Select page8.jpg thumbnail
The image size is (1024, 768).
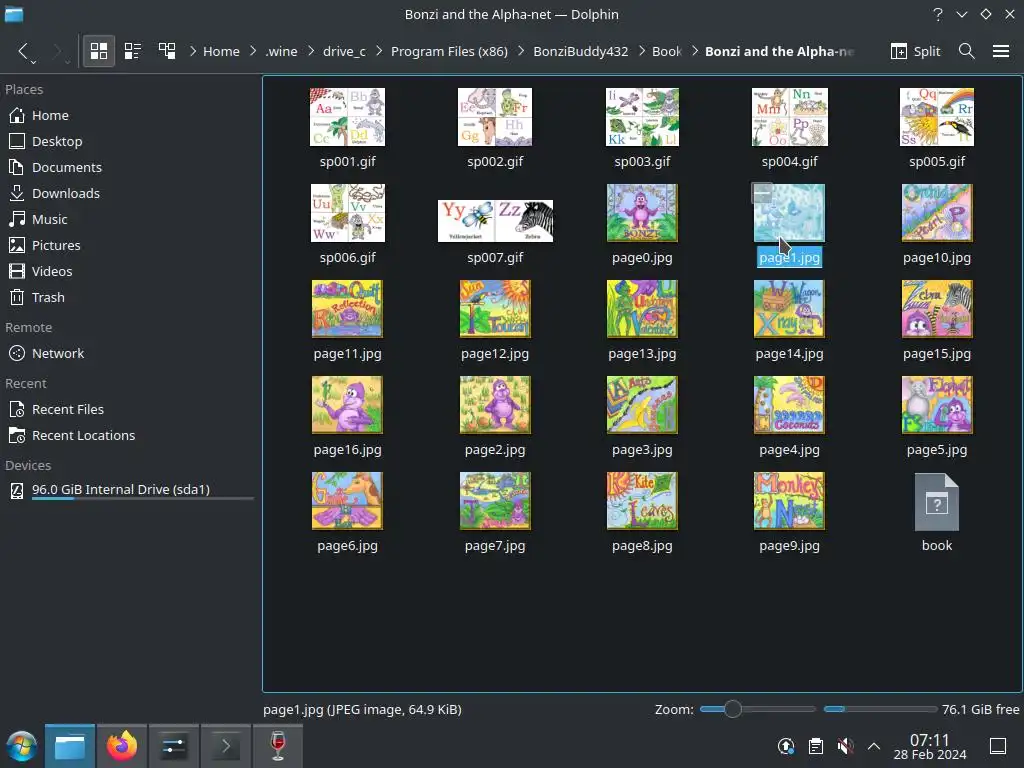coord(642,501)
